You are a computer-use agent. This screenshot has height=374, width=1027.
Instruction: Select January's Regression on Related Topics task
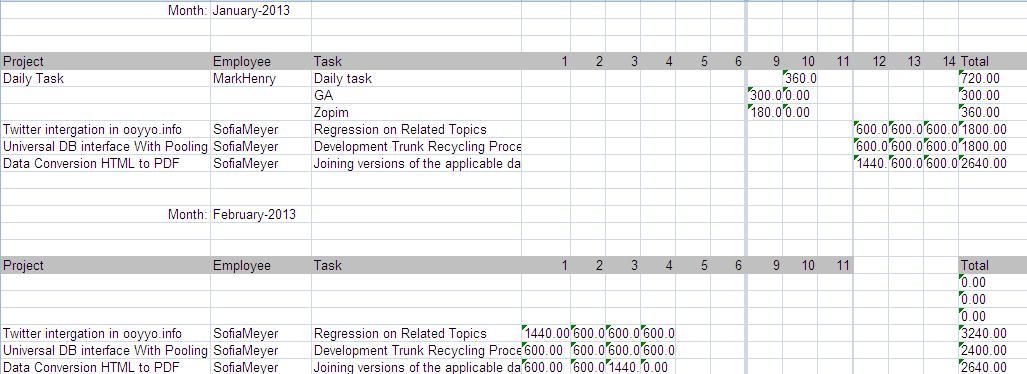click(416, 130)
